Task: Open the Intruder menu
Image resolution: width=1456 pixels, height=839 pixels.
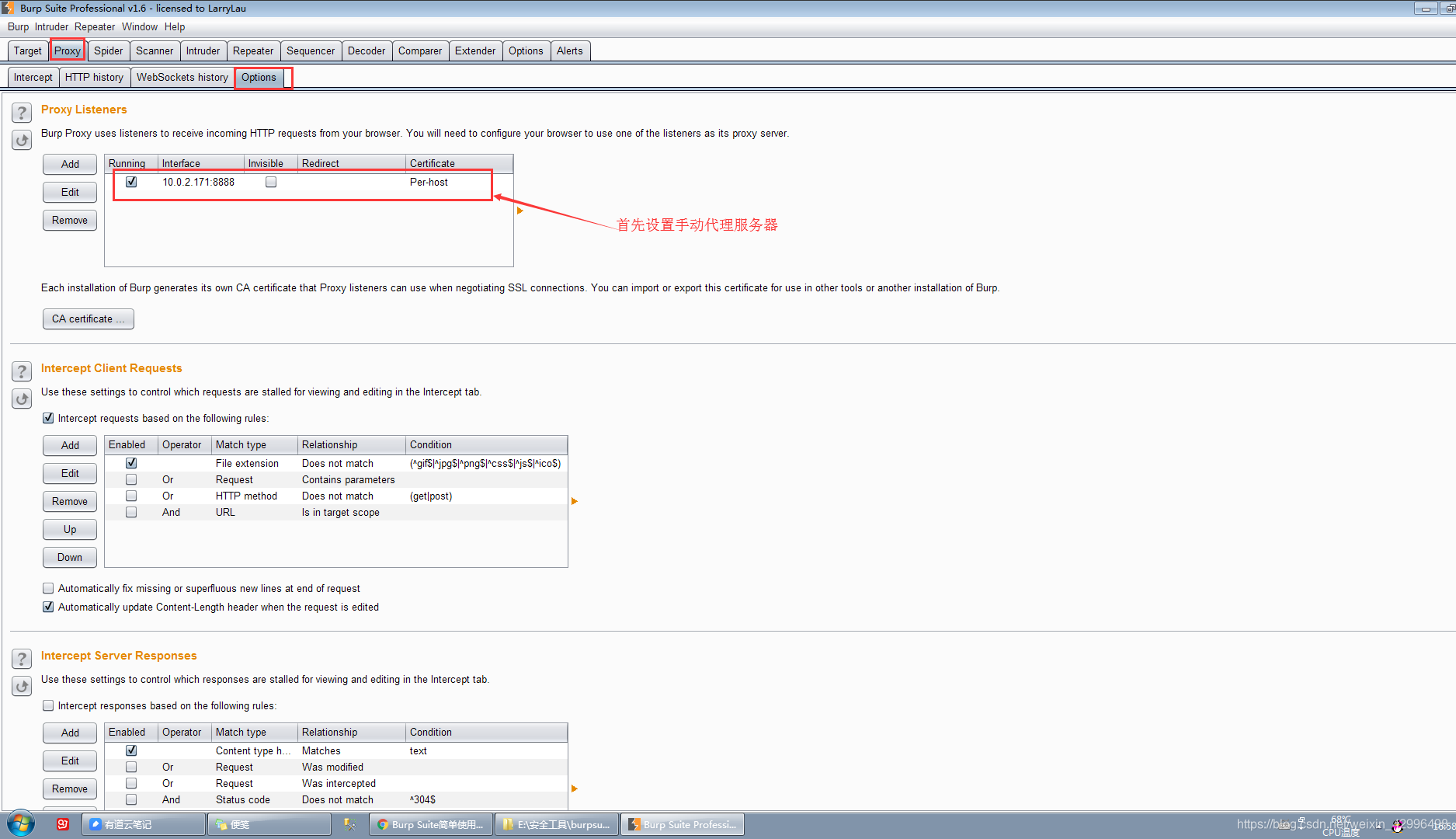Action: click(51, 26)
